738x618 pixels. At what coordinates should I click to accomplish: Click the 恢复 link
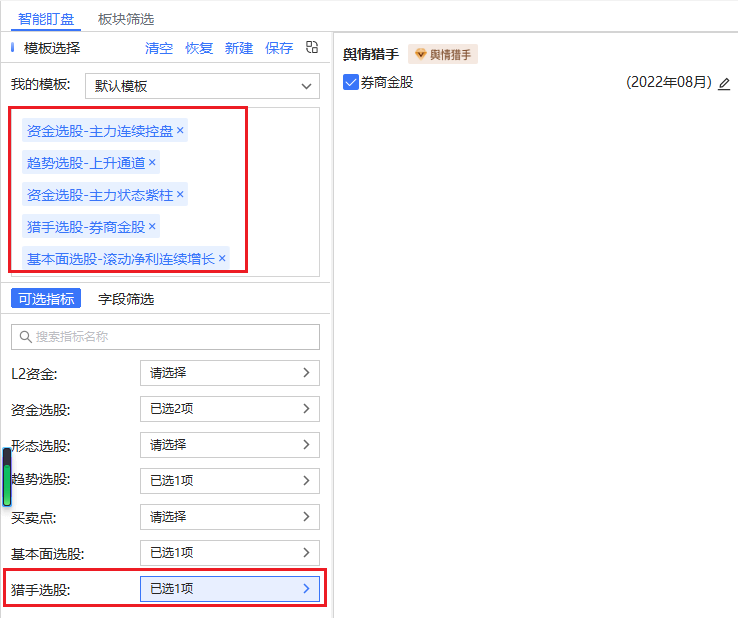[x=199, y=48]
